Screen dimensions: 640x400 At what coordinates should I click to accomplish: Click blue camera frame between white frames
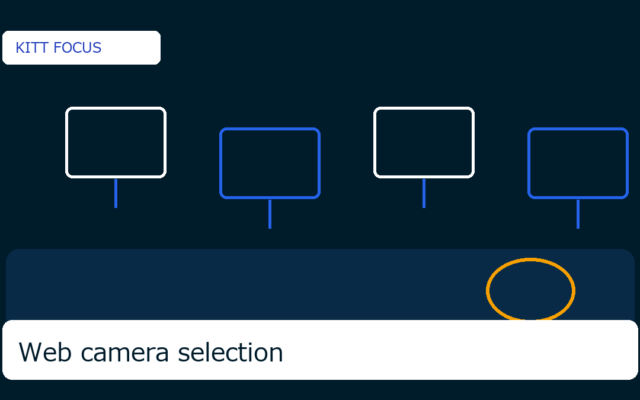coord(270,163)
